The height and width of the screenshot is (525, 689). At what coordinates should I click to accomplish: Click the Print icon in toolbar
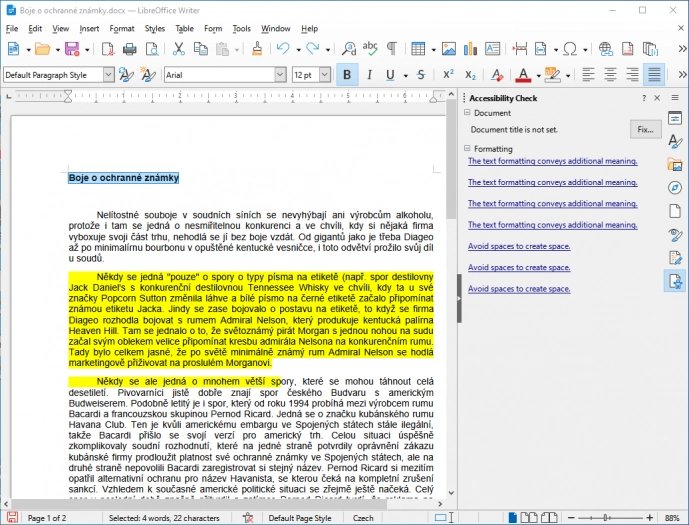click(x=129, y=49)
